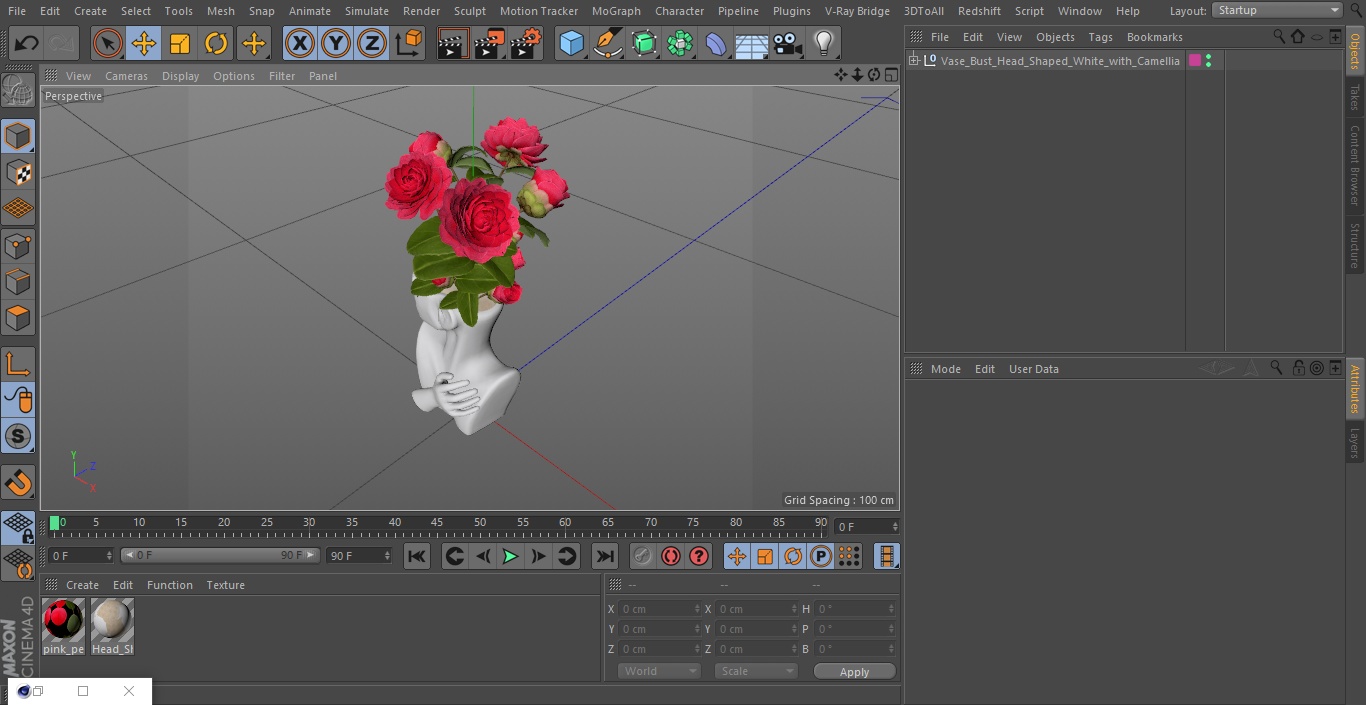Open the spline pen tool
The height and width of the screenshot is (705, 1366).
coord(607,44)
